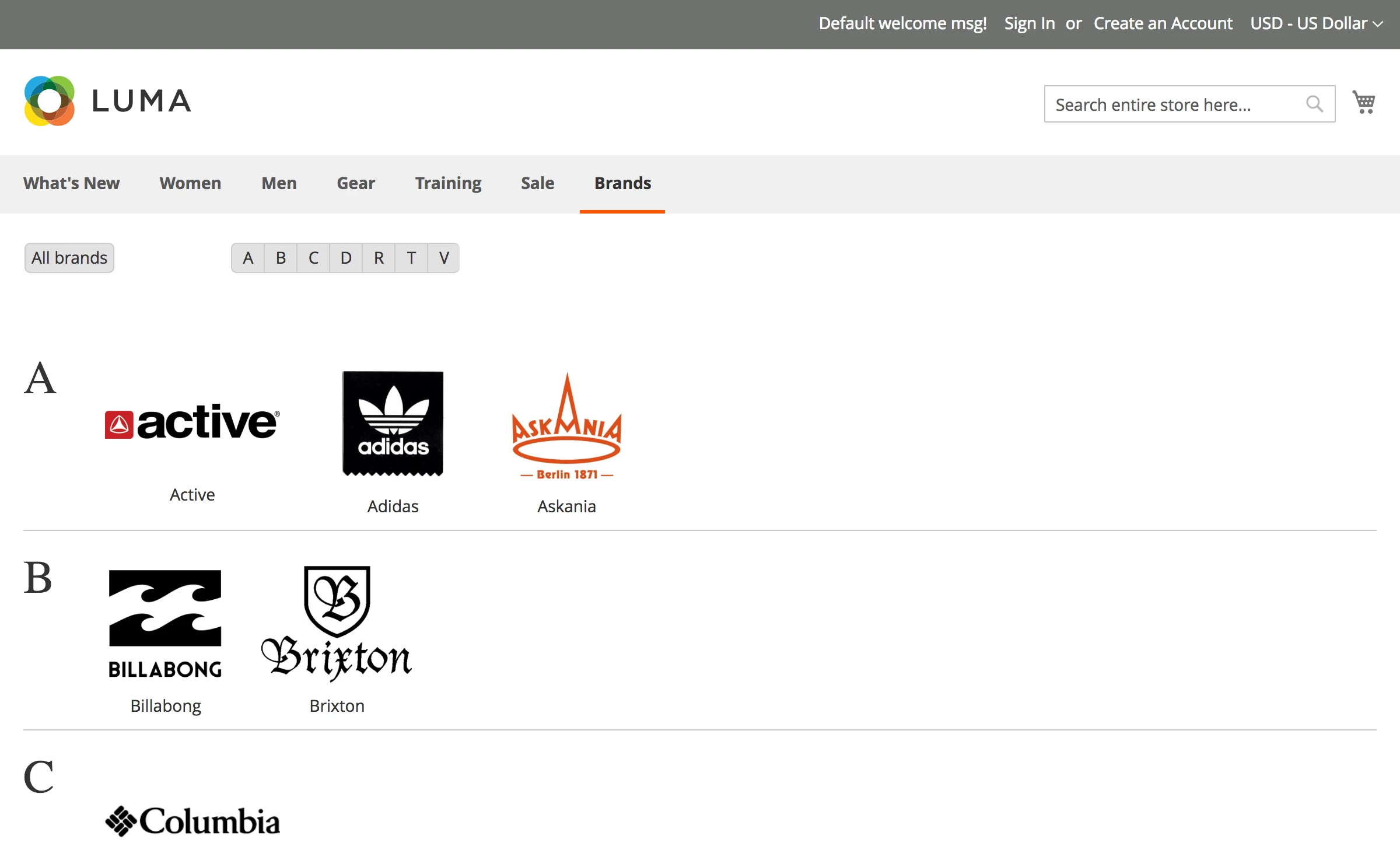Open the Gear menu item
This screenshot has height=846, width=1400.
(356, 183)
